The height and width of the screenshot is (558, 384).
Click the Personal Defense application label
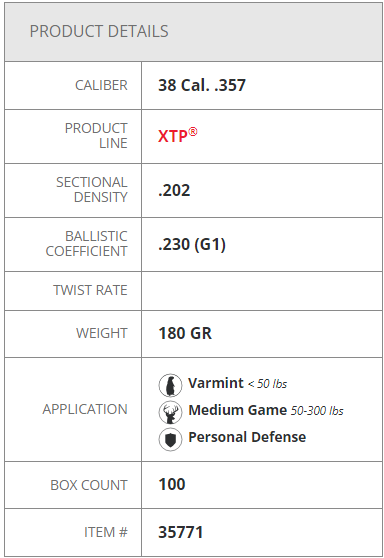247,437
